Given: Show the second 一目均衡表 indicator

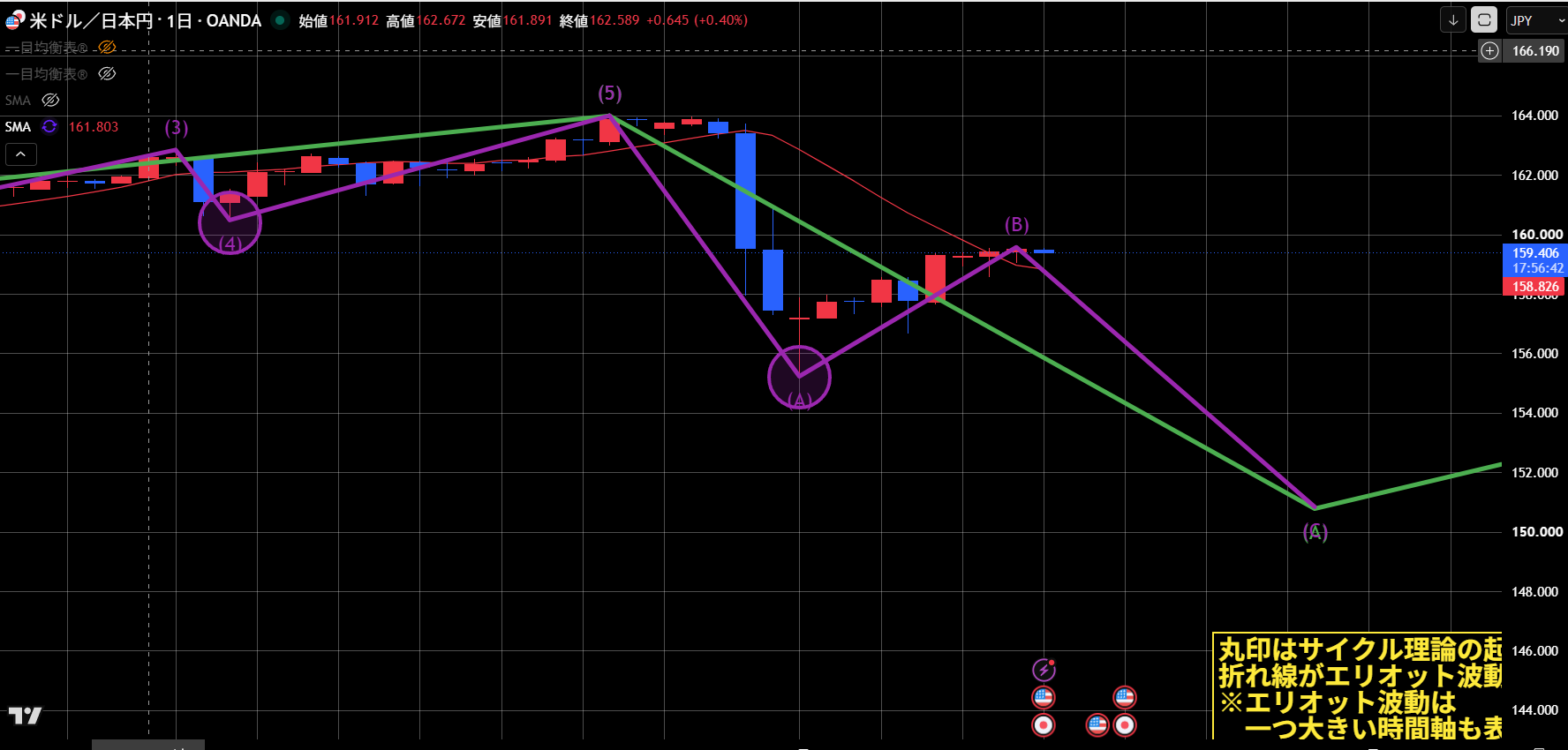Looking at the screenshot, I should pos(107,73).
